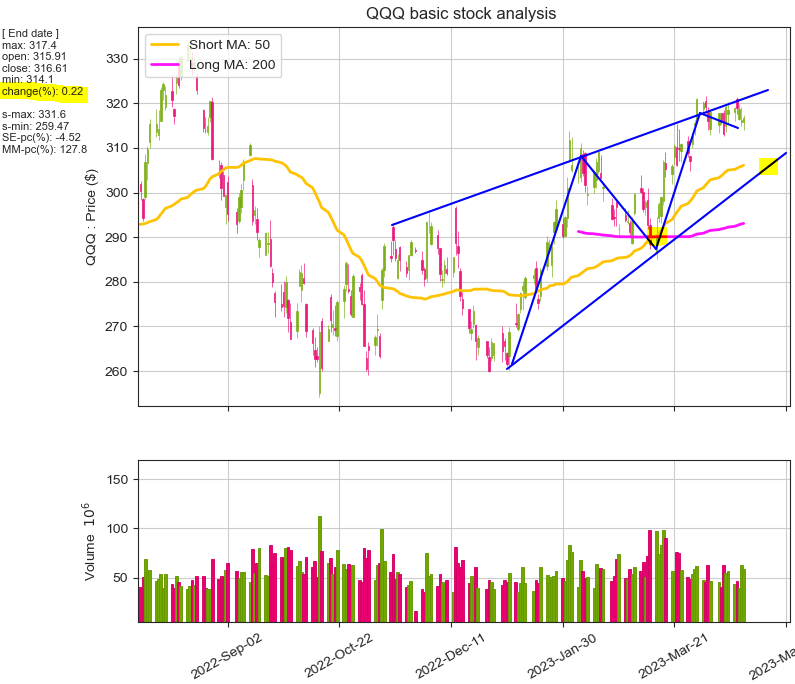Click the 'SE-pc(%): -4.52' stat line
This screenshot has width=795, height=684.
pos(41,137)
